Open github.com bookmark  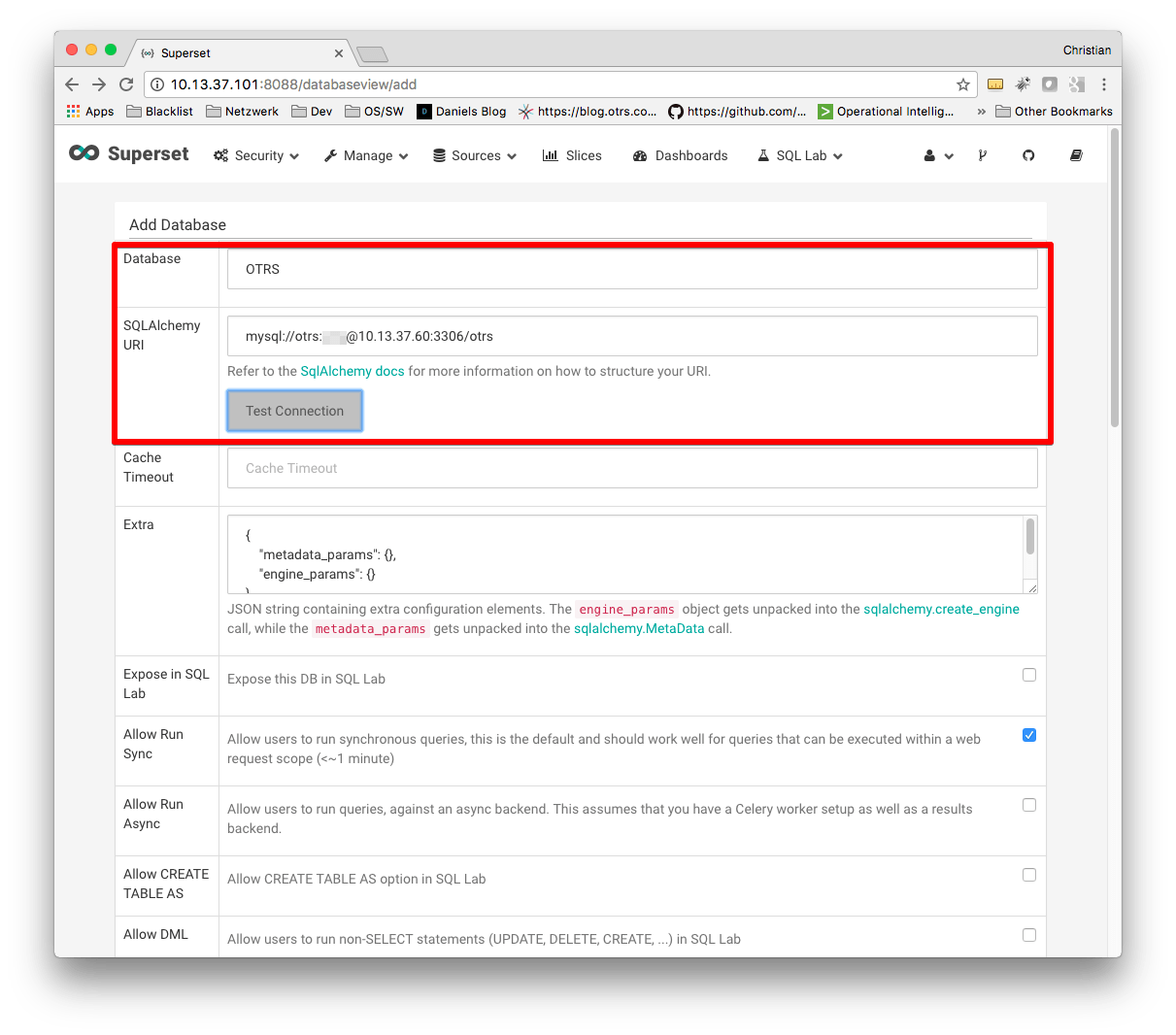point(737,112)
